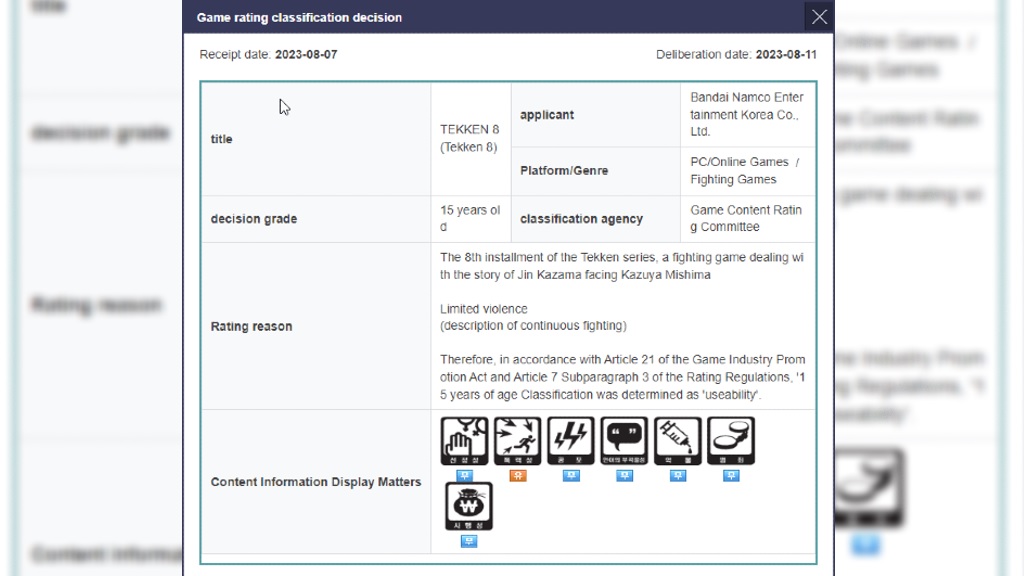Click the blue badge under the sexuality icon
This screenshot has width=1024, height=576.
click(x=464, y=475)
